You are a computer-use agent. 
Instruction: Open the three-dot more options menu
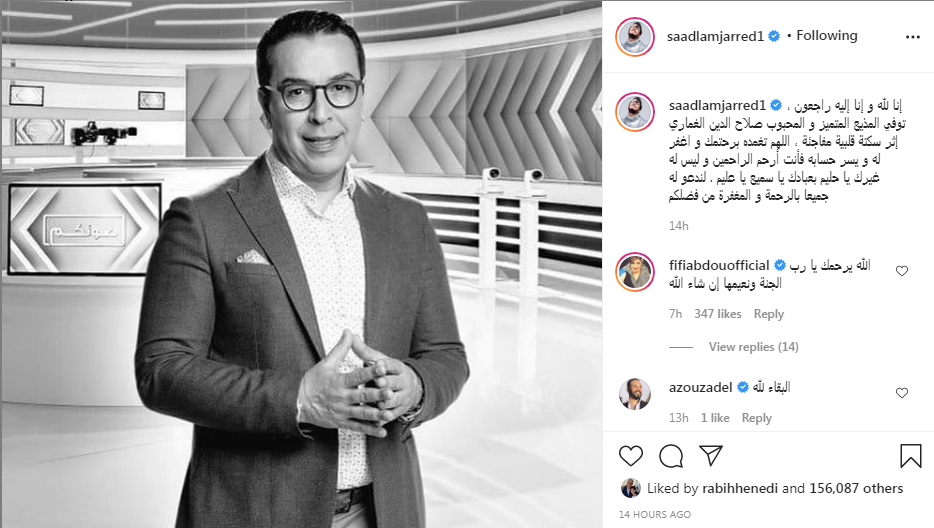[913, 37]
